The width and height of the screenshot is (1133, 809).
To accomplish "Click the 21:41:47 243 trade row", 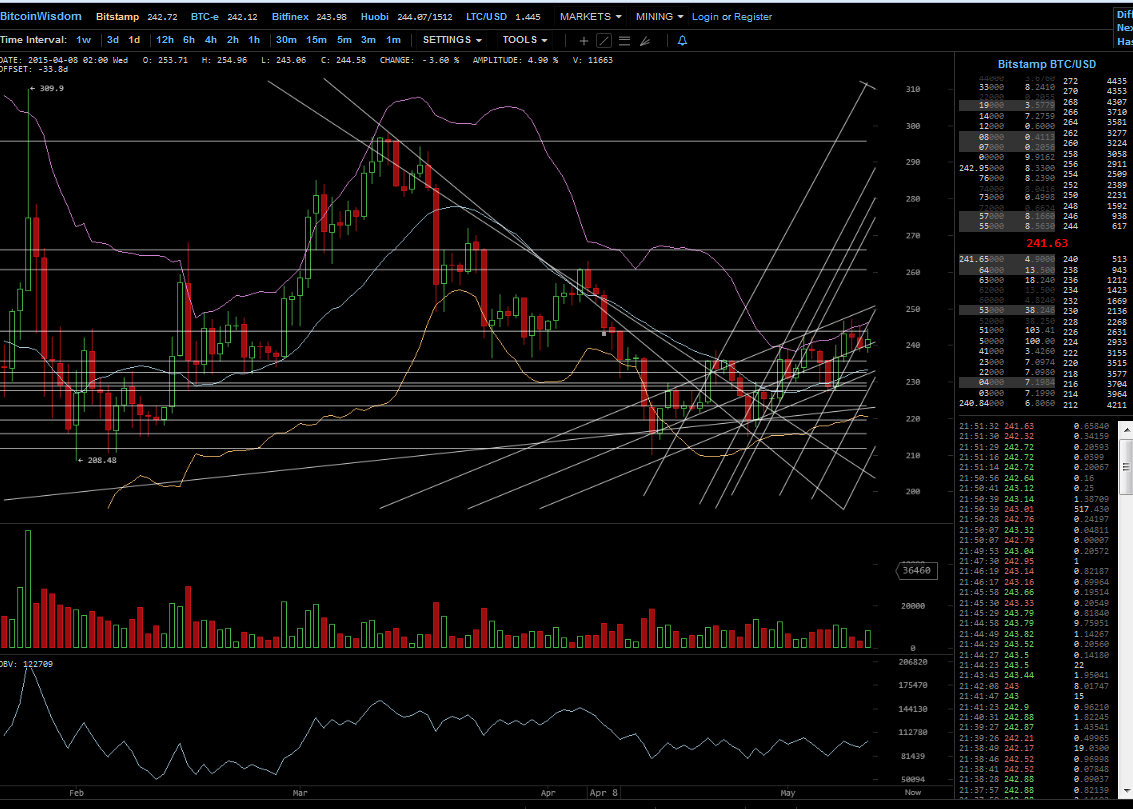I will coord(1035,696).
